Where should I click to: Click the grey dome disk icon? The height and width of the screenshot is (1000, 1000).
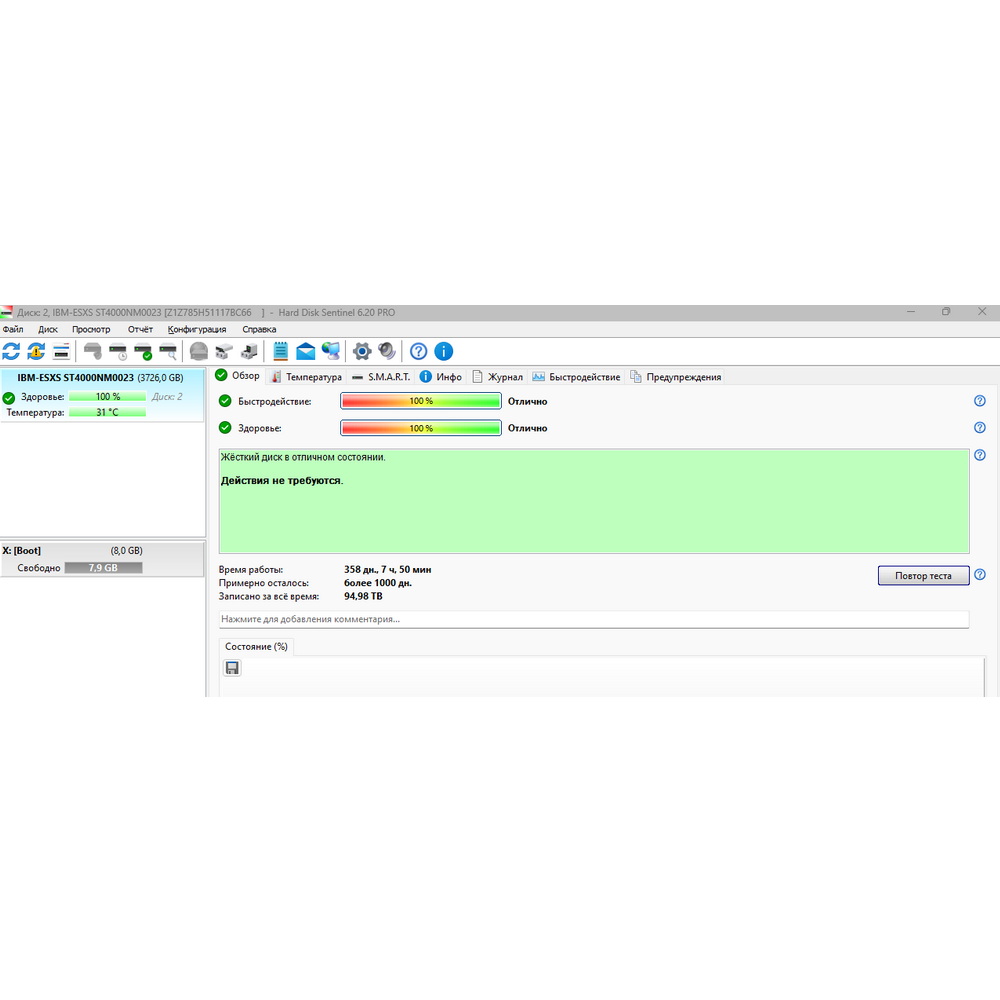point(199,351)
